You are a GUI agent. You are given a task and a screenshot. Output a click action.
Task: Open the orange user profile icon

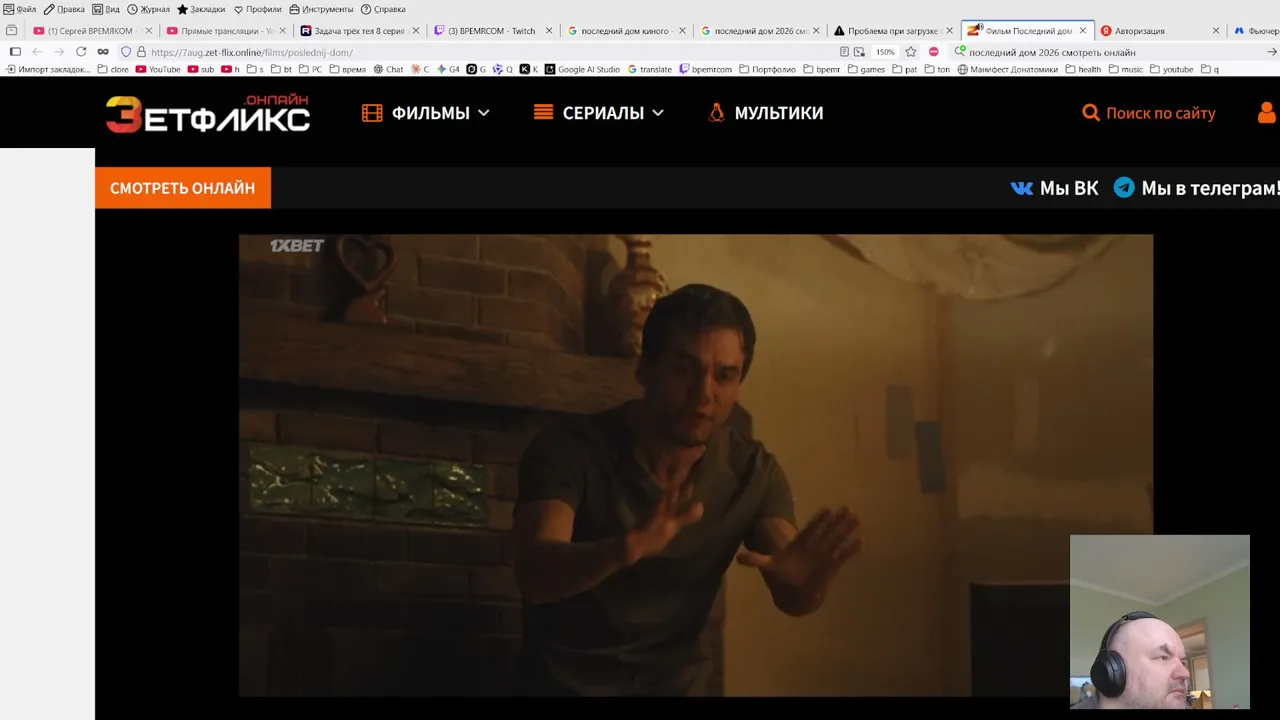(x=1267, y=113)
